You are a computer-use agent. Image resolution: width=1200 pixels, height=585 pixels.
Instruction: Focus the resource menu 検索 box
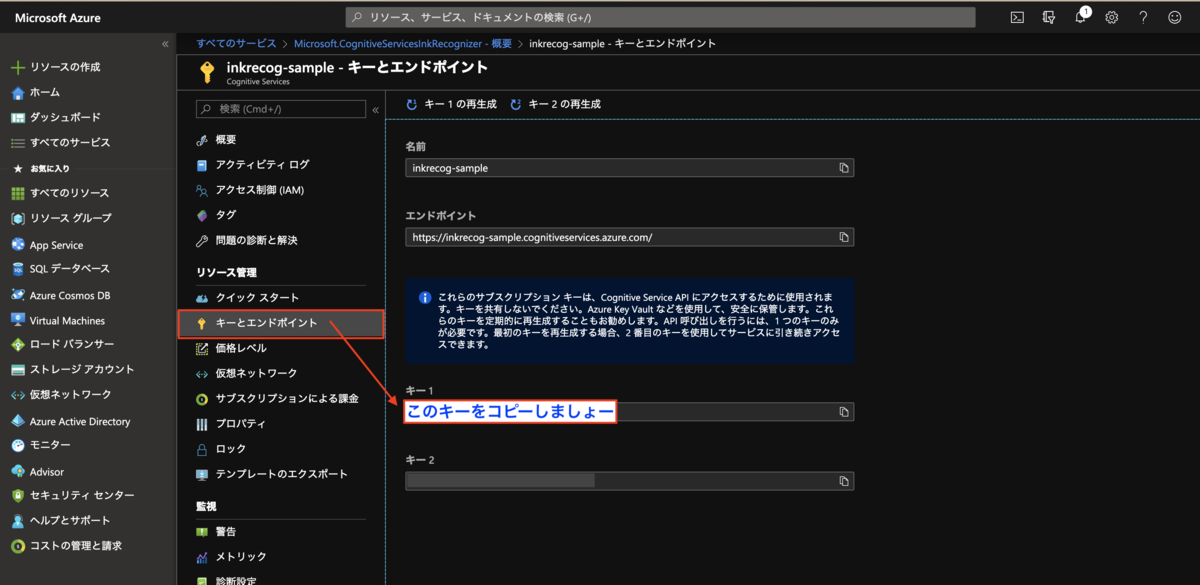tap(281, 109)
